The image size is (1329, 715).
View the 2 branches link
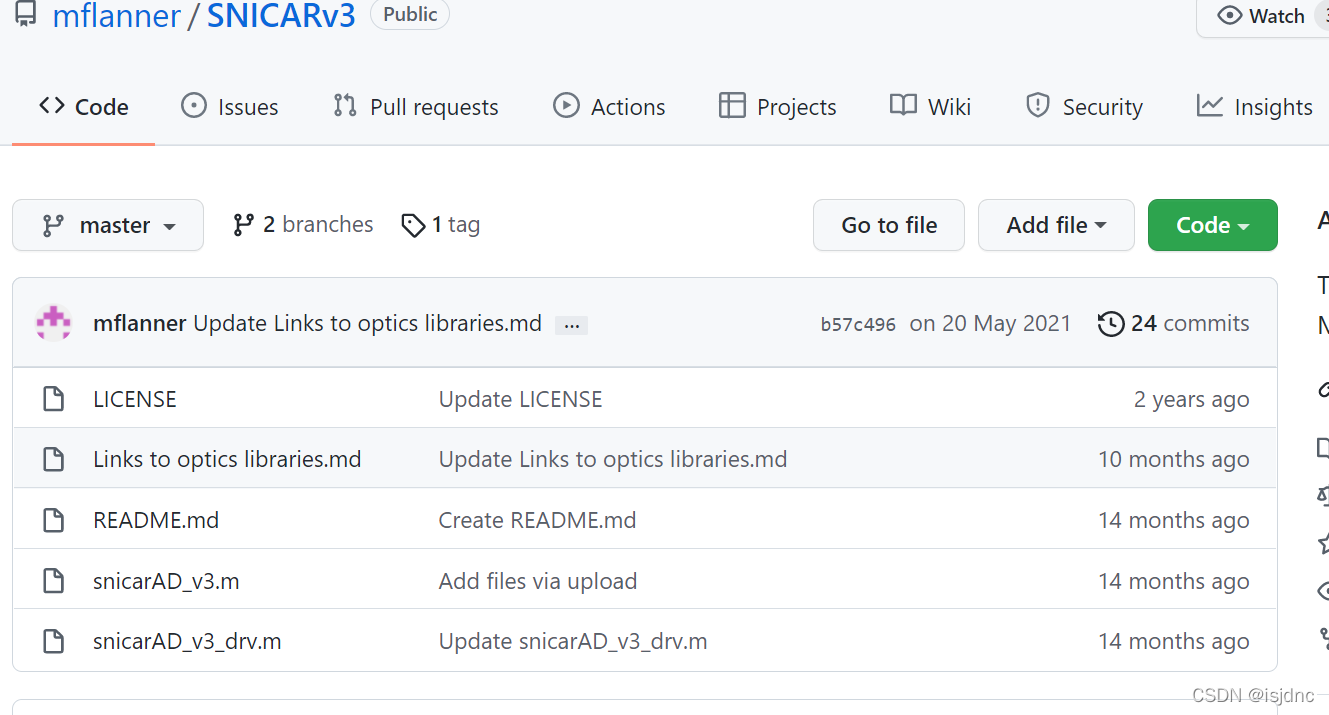(x=303, y=225)
